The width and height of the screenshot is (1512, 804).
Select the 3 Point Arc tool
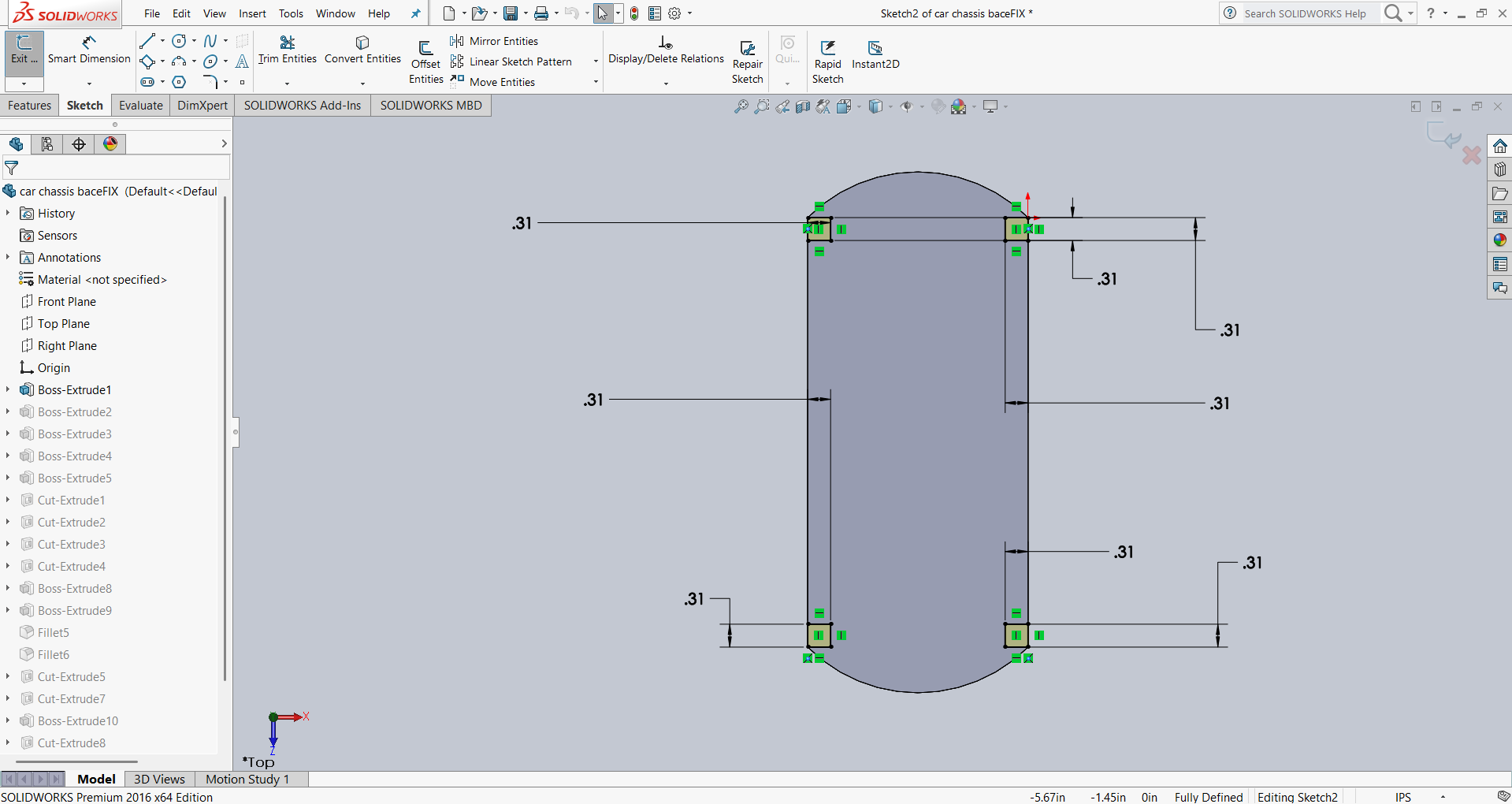point(180,61)
